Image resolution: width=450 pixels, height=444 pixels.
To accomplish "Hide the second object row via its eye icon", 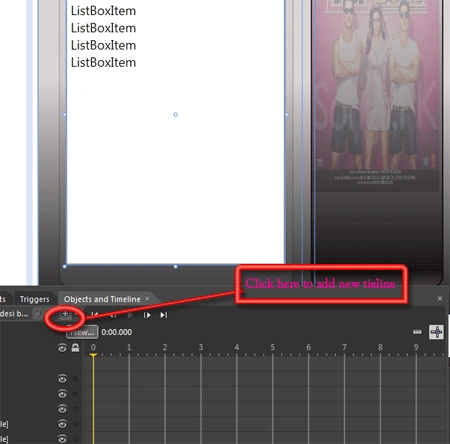I will tap(62, 394).
